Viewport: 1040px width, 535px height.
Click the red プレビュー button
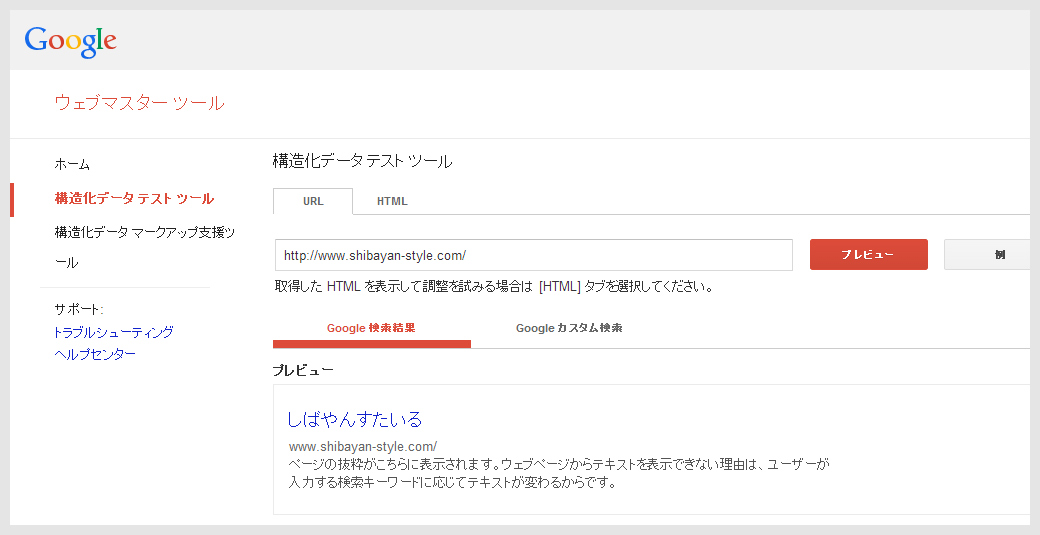click(x=869, y=255)
